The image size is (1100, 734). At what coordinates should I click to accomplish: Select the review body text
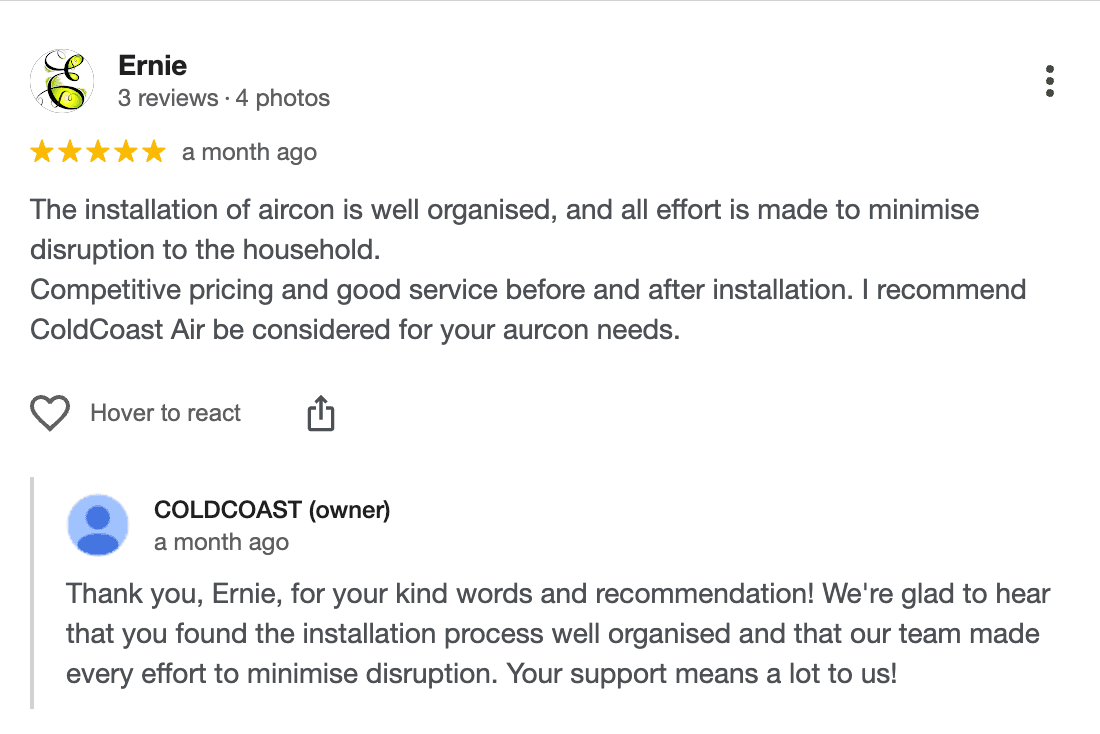coord(500,270)
